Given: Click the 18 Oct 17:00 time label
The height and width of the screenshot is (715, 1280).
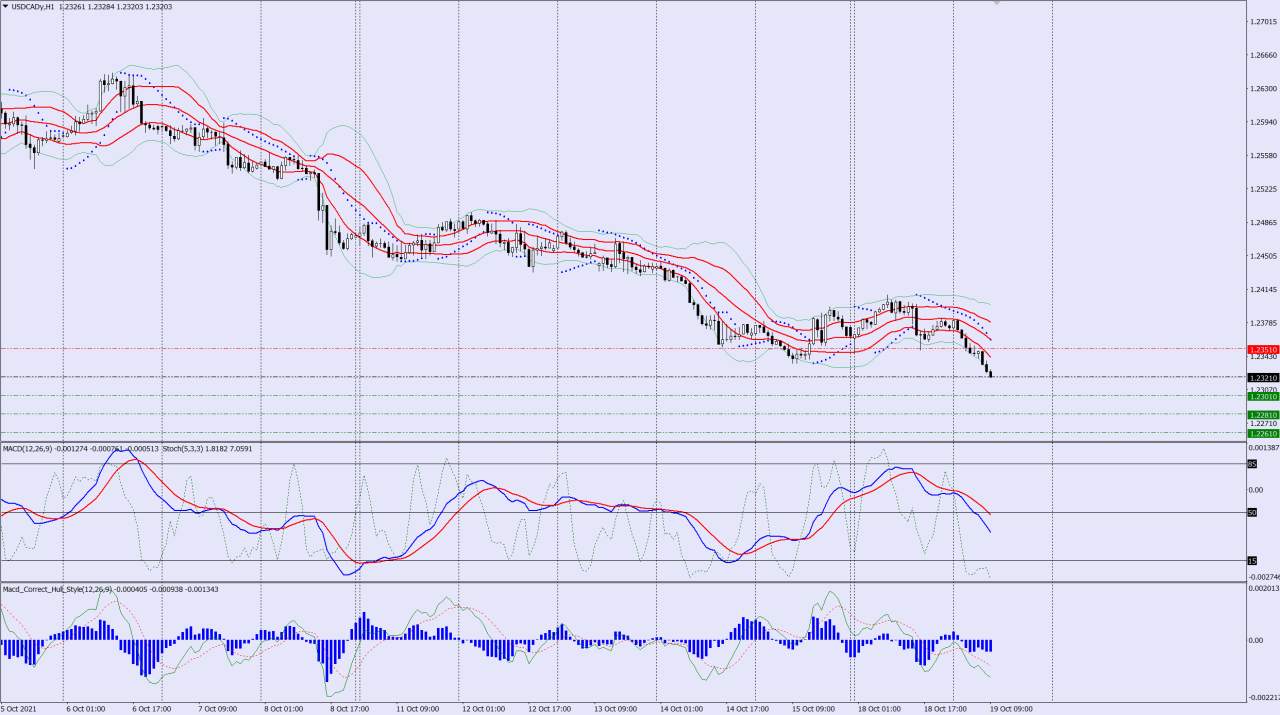Looking at the screenshot, I should pyautogui.click(x=944, y=708).
